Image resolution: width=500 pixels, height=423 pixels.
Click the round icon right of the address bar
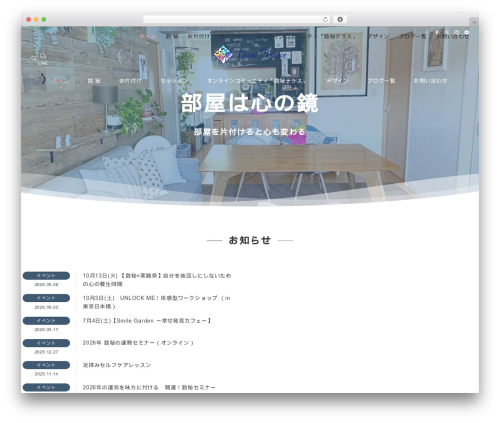coord(340,19)
